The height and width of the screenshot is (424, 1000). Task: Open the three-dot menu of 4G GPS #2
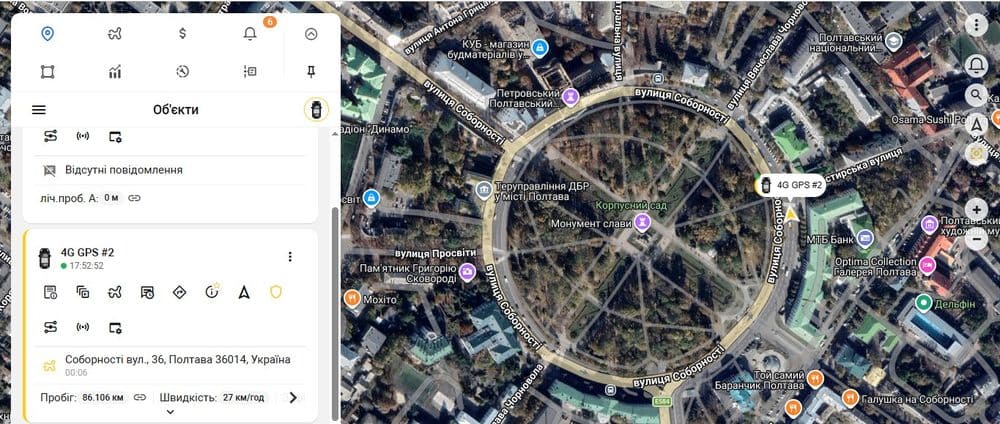click(x=290, y=256)
